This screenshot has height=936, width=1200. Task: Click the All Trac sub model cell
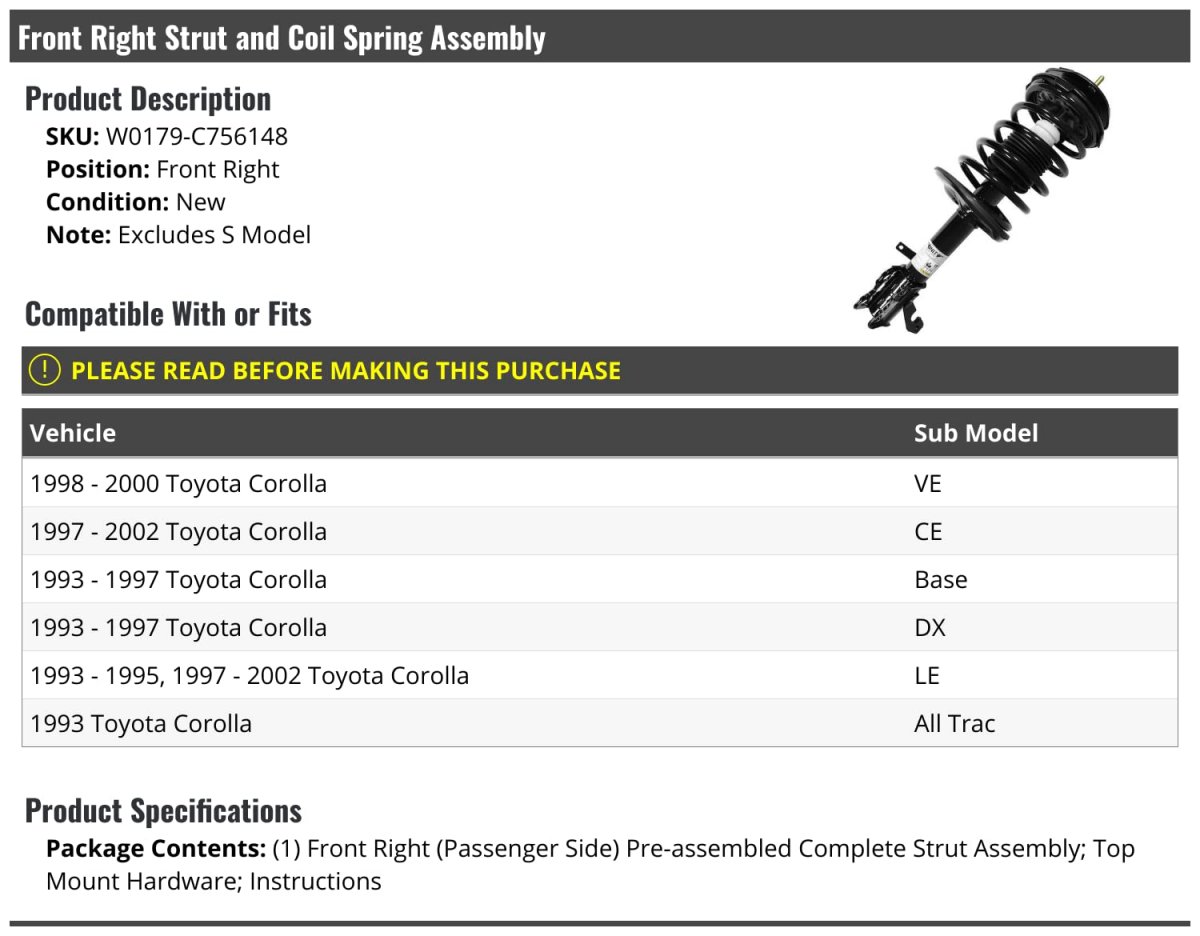coord(954,724)
